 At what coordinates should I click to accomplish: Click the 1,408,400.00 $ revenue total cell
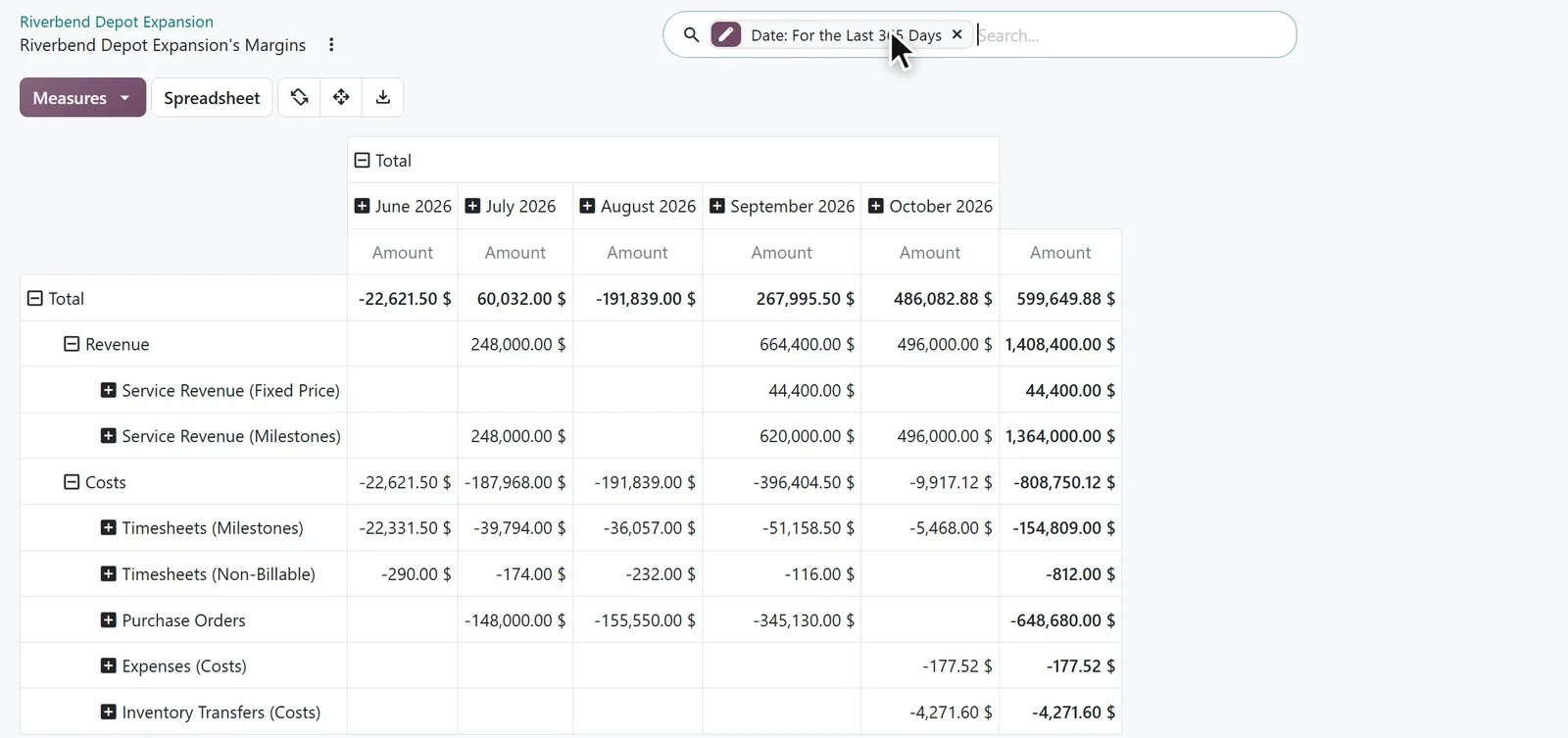1060,344
